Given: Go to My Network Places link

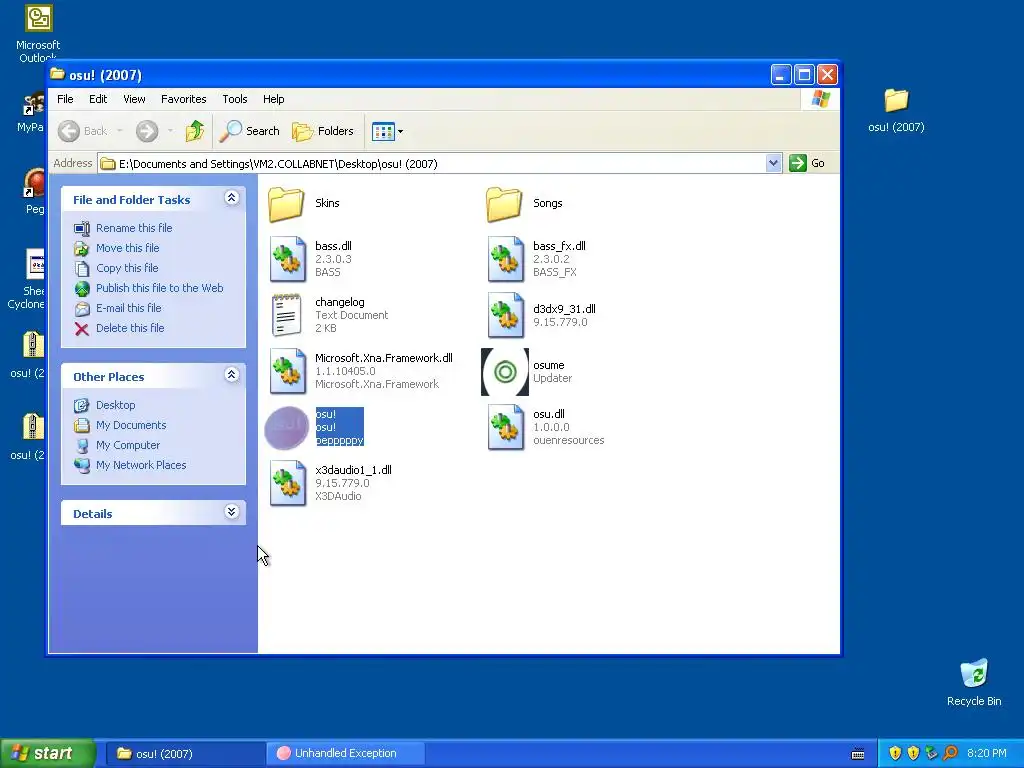Looking at the screenshot, I should click(141, 466).
